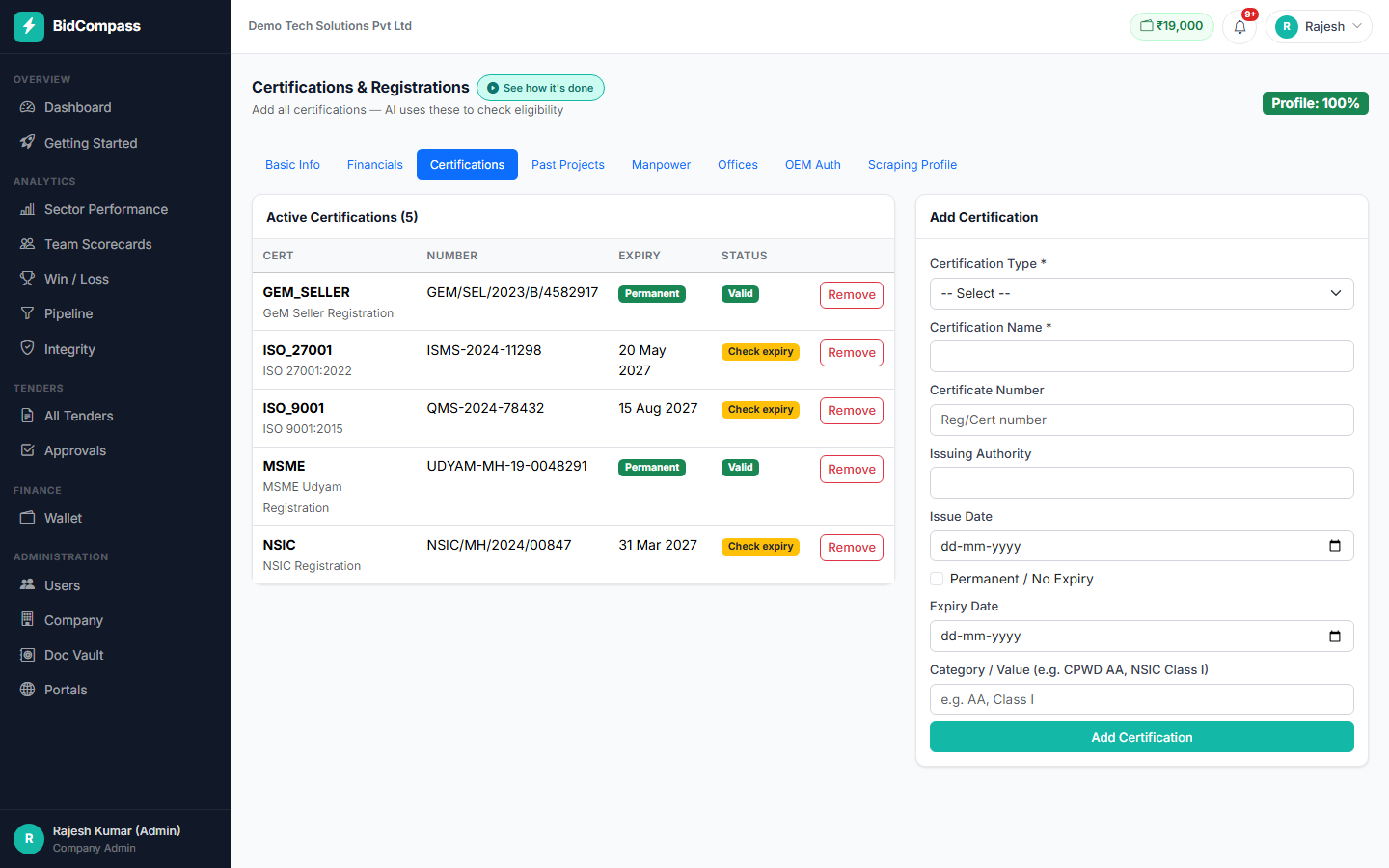Viewport: 1389px width, 868px height.
Task: Tick the Permanent / No Expiry checkbox
Action: click(937, 579)
